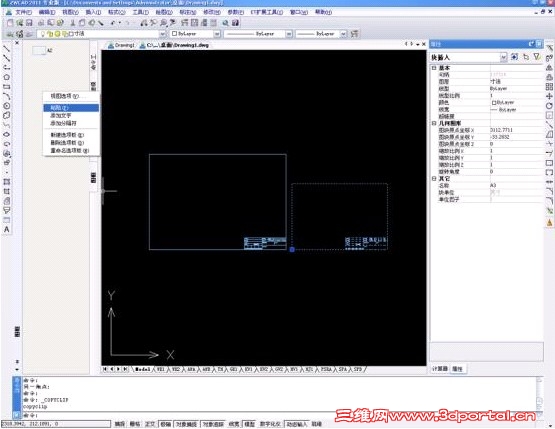Switch to the 计算器 calculator tab

440,369
